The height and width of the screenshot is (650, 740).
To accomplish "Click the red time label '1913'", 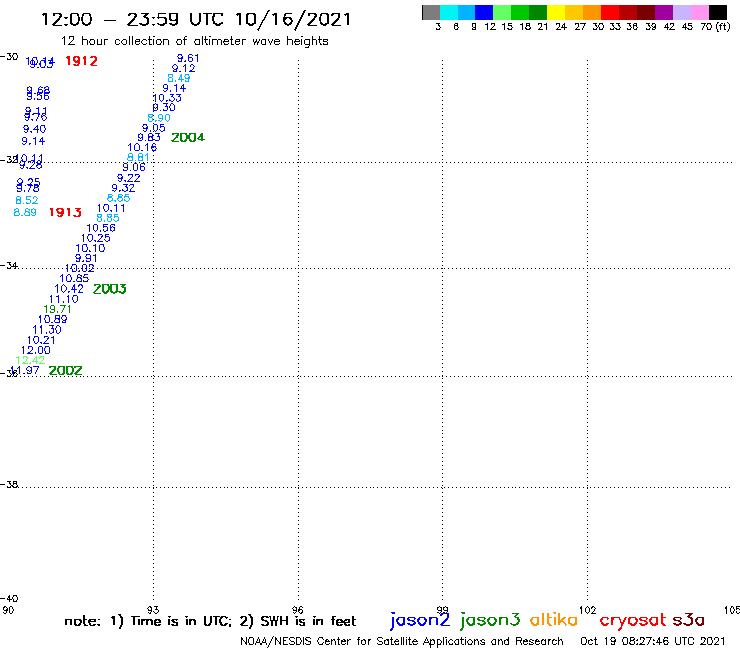I will [65, 212].
